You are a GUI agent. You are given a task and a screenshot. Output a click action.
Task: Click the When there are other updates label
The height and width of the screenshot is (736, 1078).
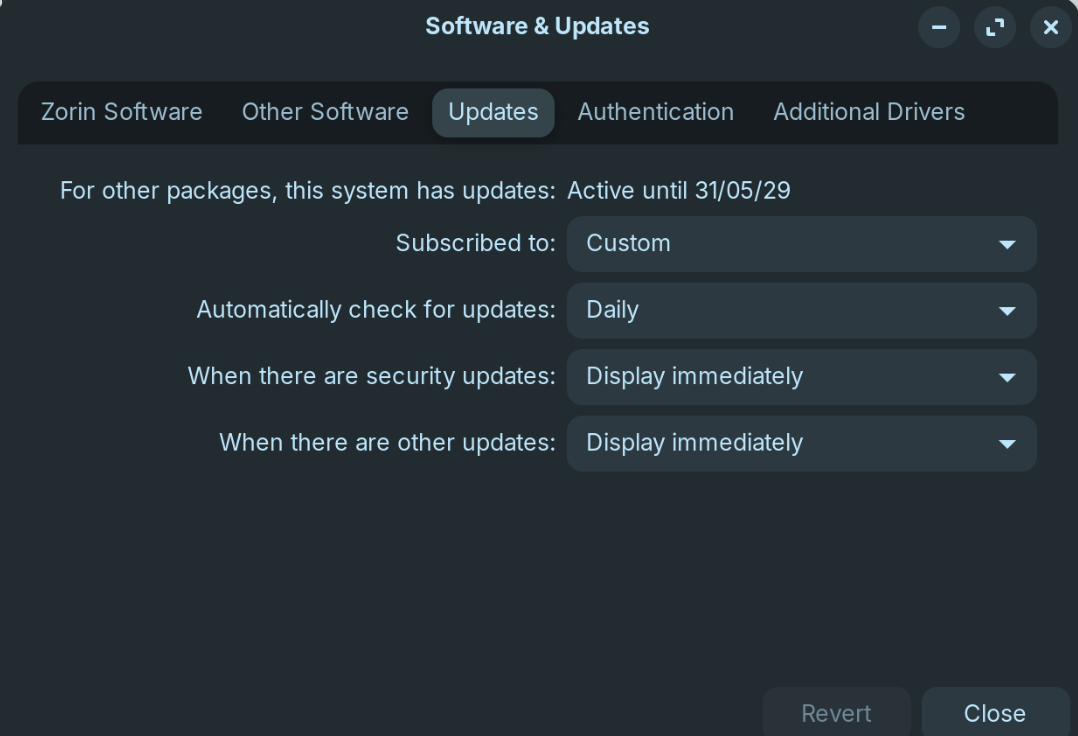(x=387, y=443)
